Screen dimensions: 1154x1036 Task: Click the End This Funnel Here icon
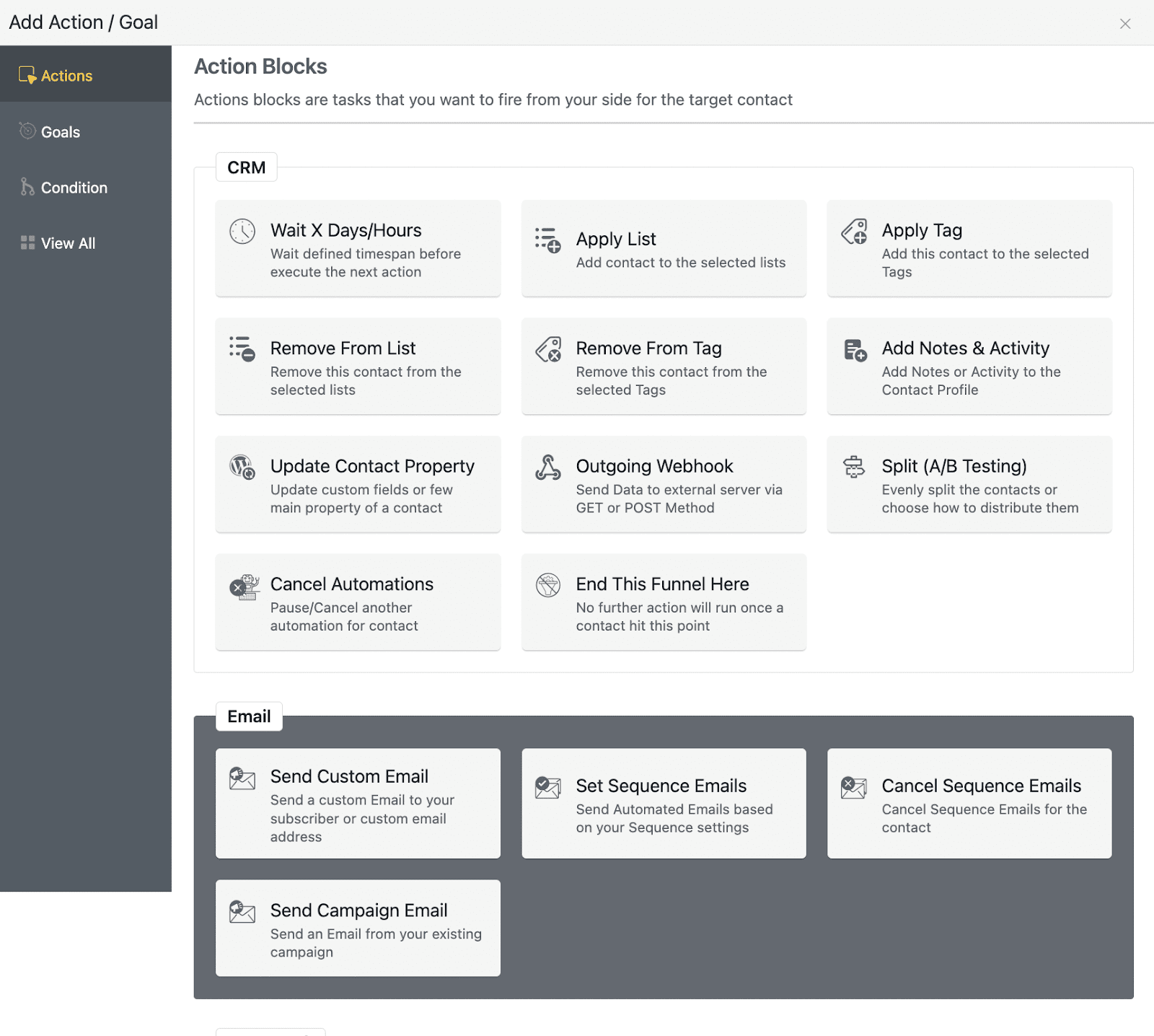pos(547,585)
